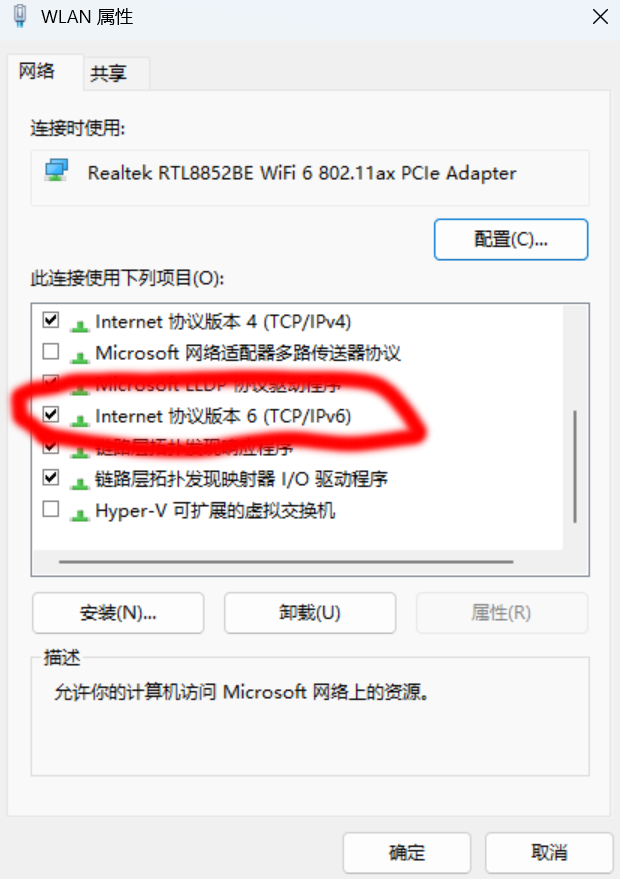
Task: Select the TCP/IPv6 protocol green icon
Action: [80, 418]
